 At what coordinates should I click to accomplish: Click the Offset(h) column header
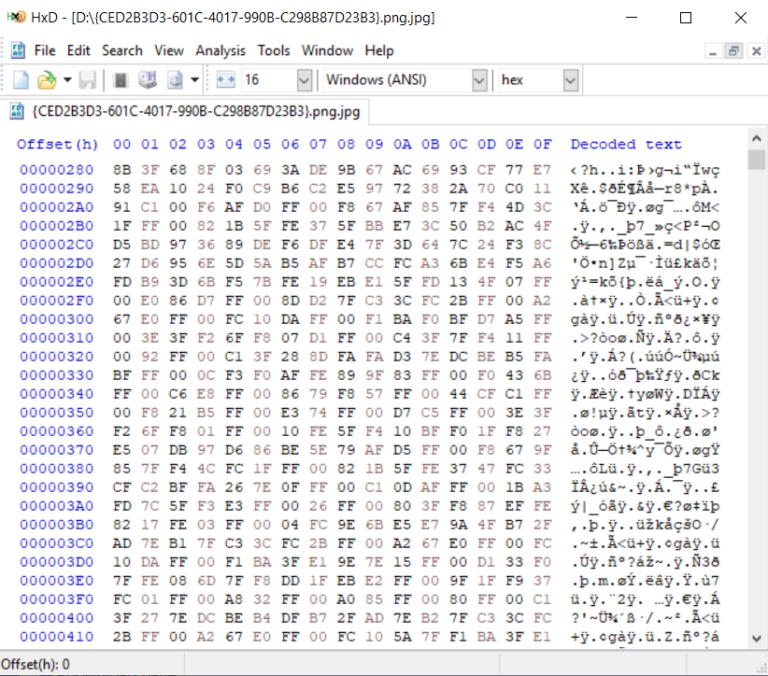pyautogui.click(x=58, y=144)
